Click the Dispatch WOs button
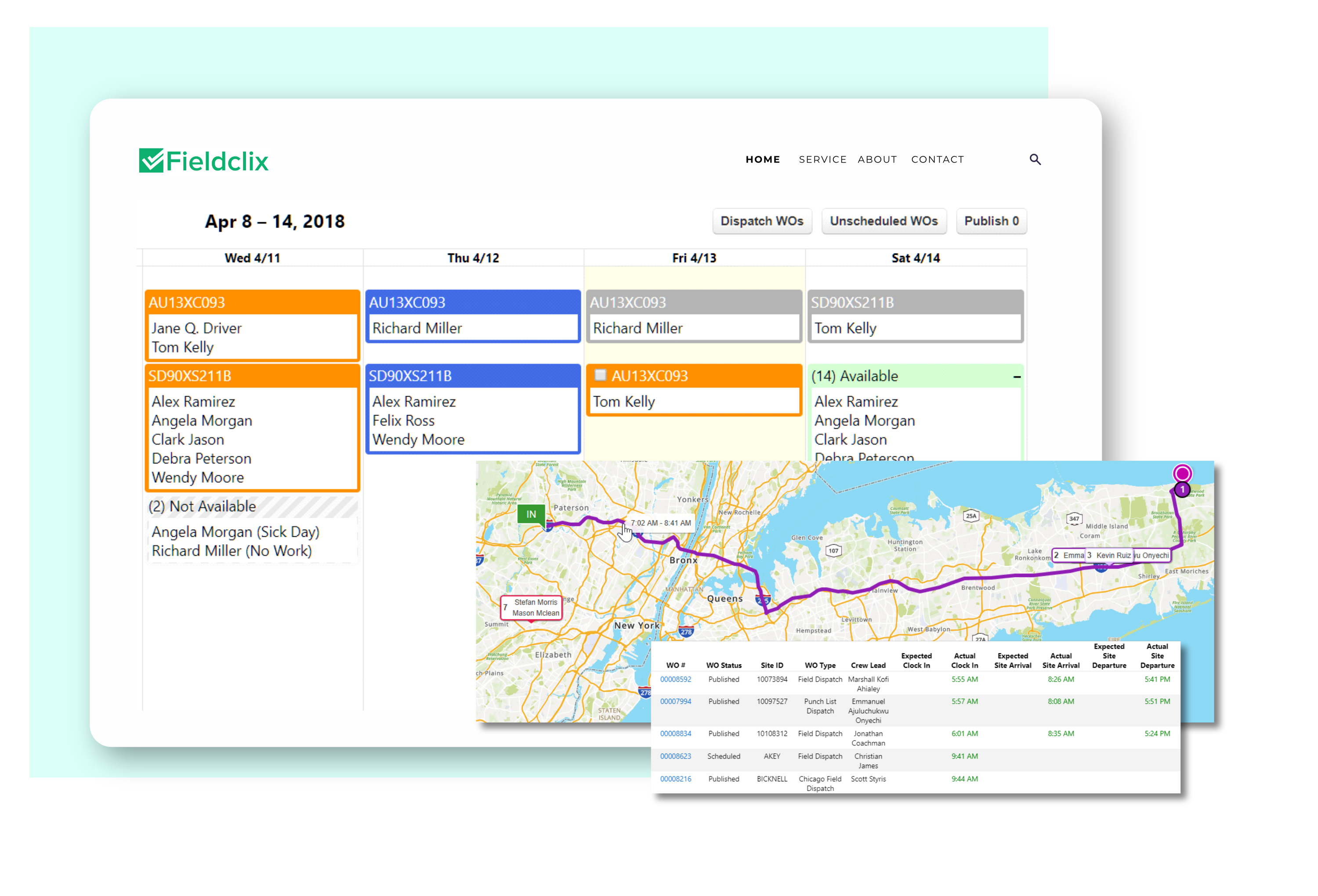 (x=762, y=221)
